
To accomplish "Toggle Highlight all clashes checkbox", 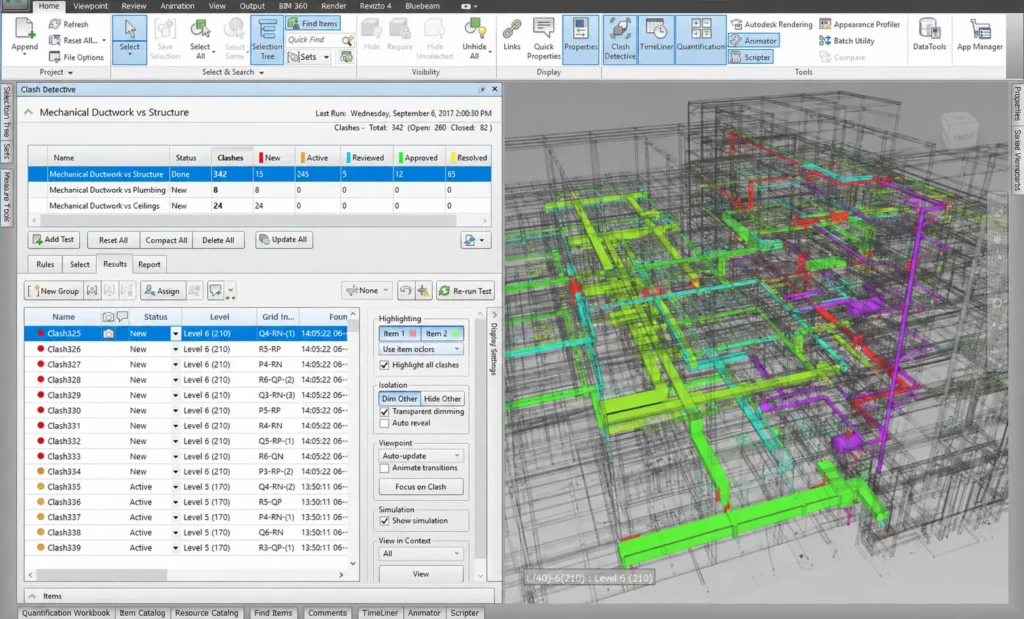I will [x=384, y=365].
